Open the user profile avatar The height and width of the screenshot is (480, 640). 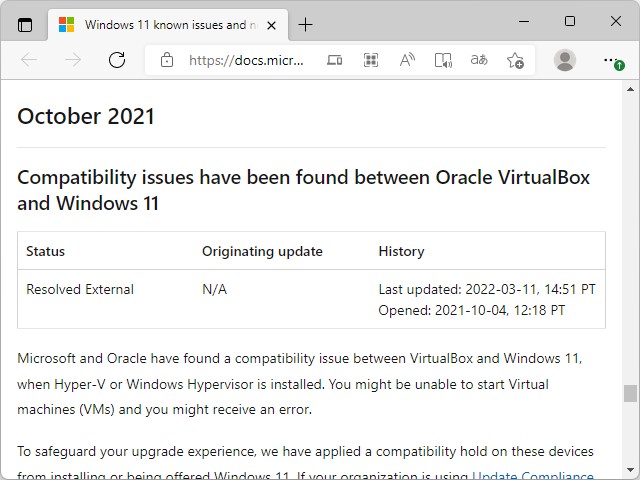pyautogui.click(x=565, y=60)
